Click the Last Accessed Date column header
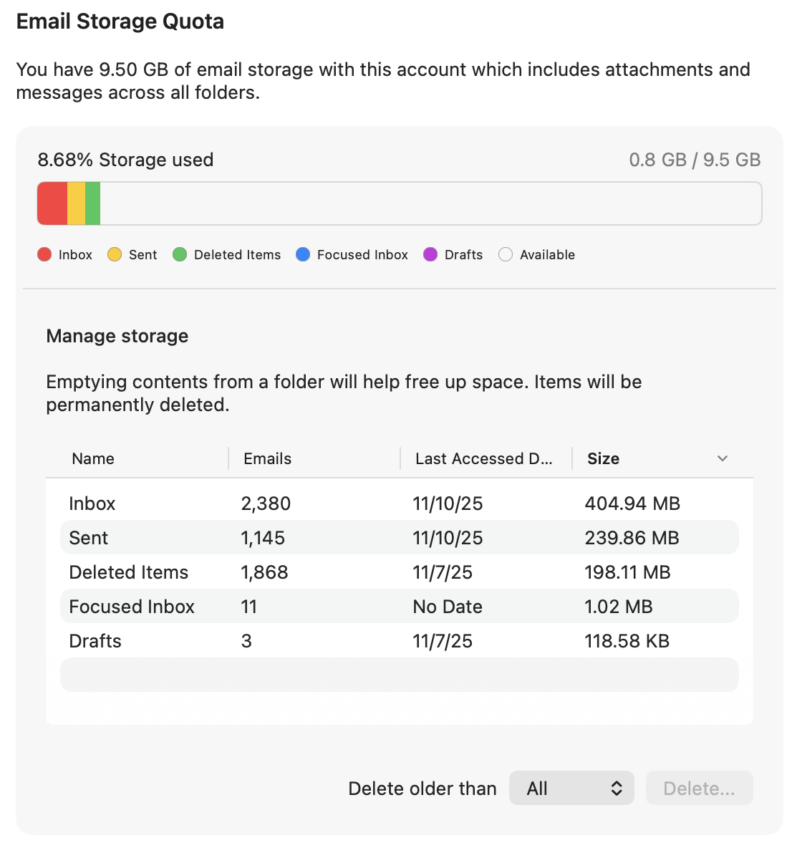792x848 pixels. point(485,458)
